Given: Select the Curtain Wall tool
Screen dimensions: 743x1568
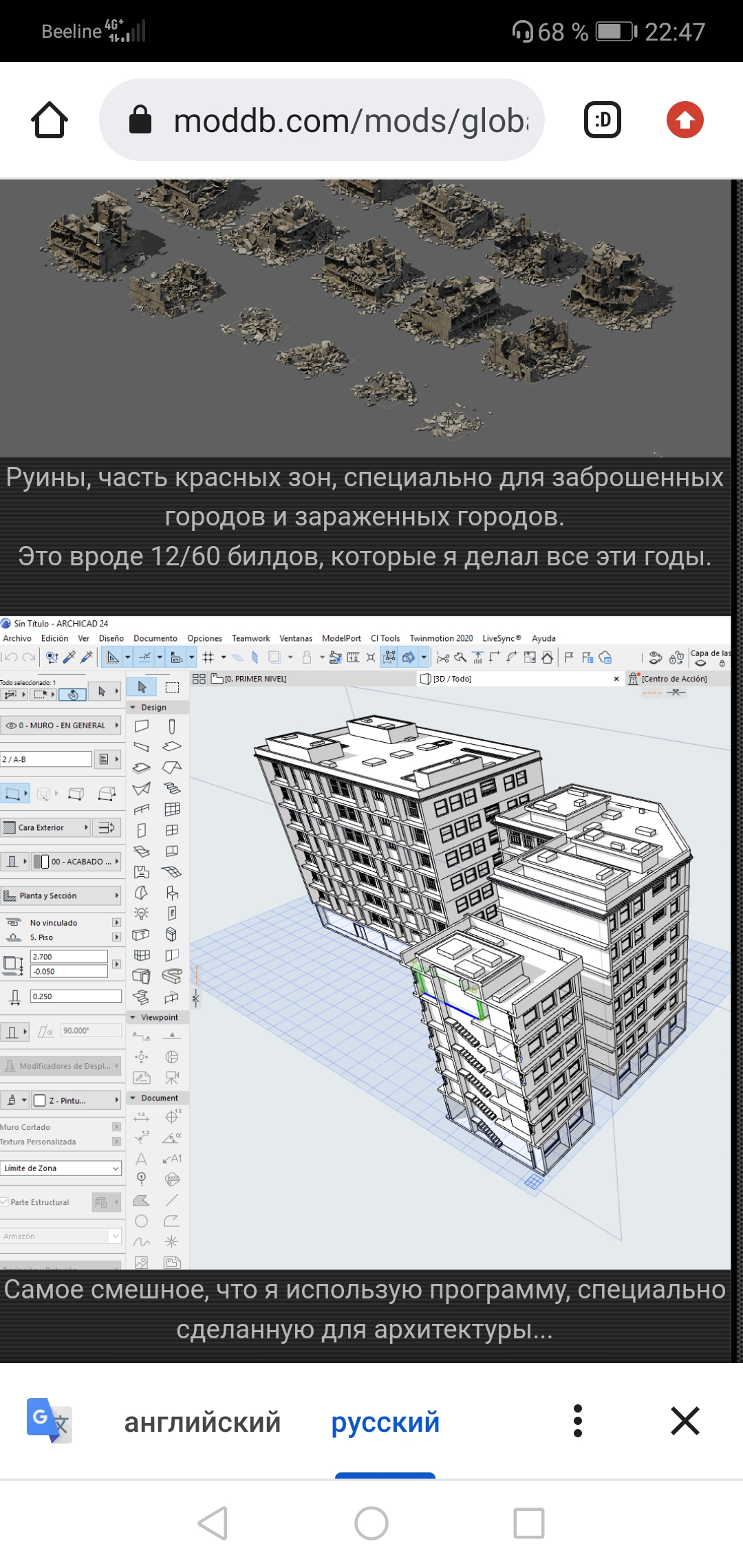Looking at the screenshot, I should point(172,809).
